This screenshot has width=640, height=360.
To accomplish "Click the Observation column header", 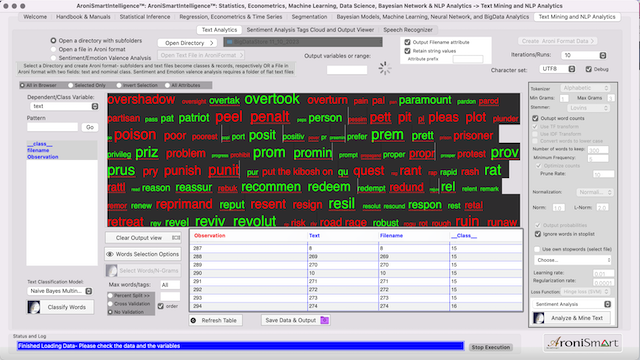I will 210,236.
